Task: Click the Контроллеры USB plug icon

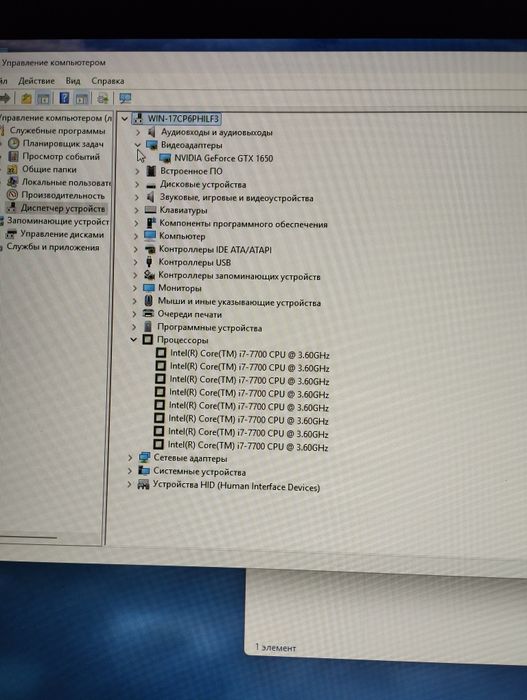Action: point(149,262)
